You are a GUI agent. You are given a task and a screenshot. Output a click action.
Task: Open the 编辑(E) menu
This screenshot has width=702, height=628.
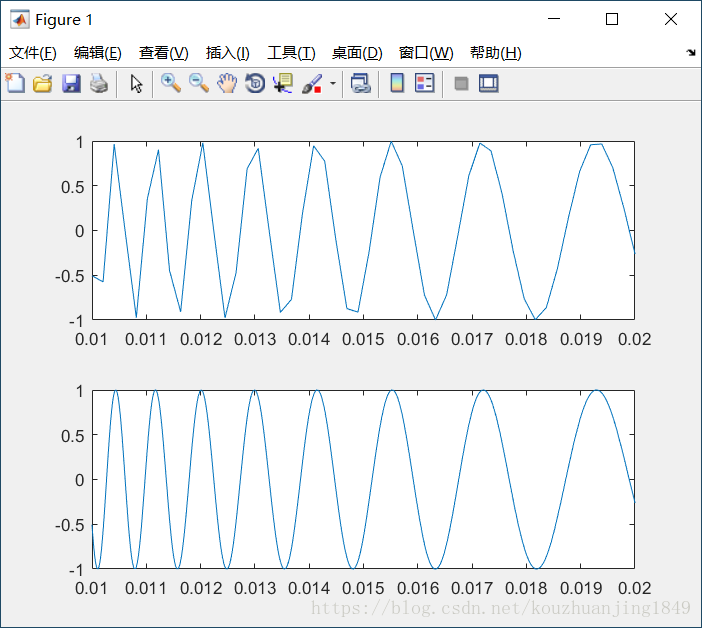(x=98, y=53)
